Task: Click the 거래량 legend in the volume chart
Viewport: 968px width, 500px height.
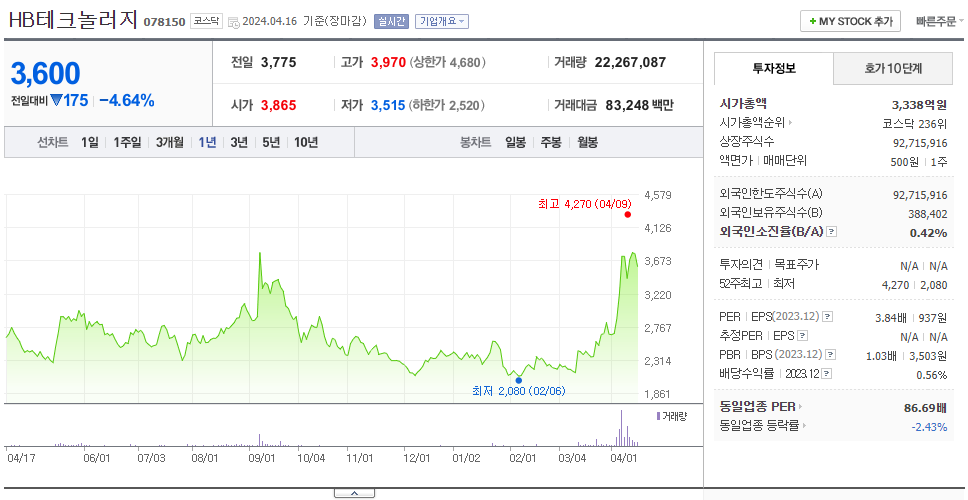Action: (672, 417)
